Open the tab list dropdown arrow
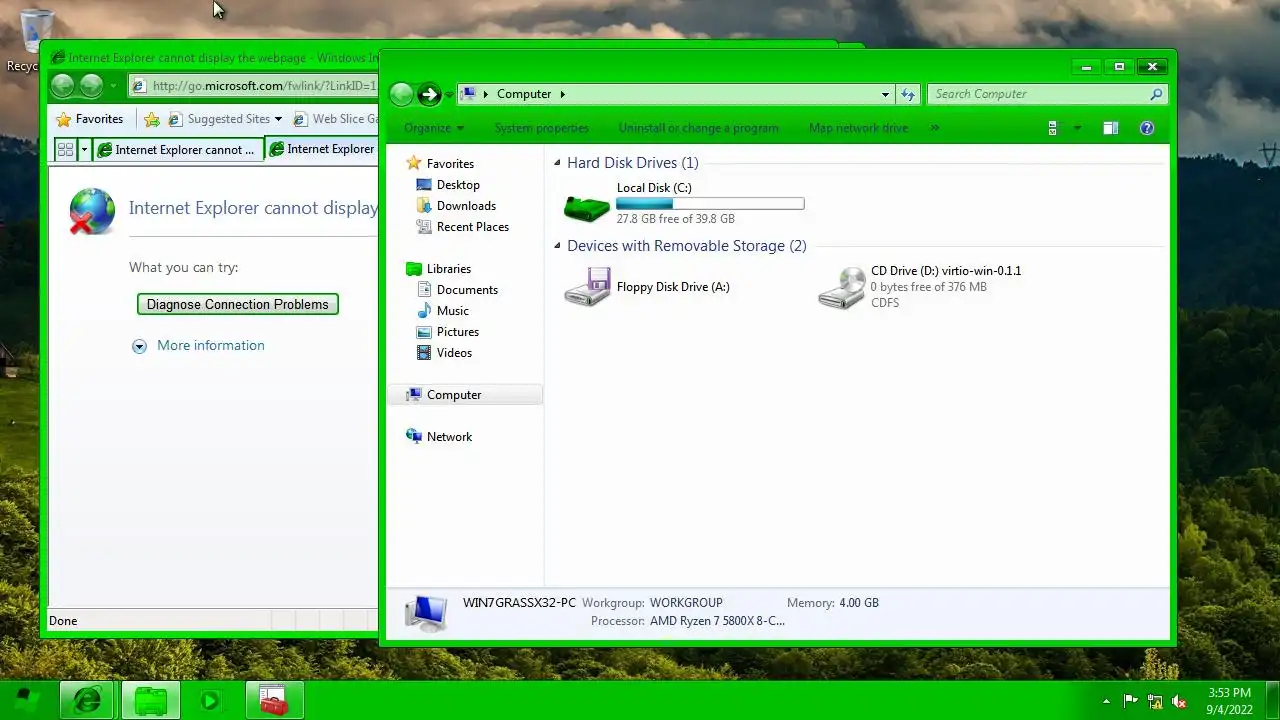The width and height of the screenshot is (1280, 720). [84, 150]
